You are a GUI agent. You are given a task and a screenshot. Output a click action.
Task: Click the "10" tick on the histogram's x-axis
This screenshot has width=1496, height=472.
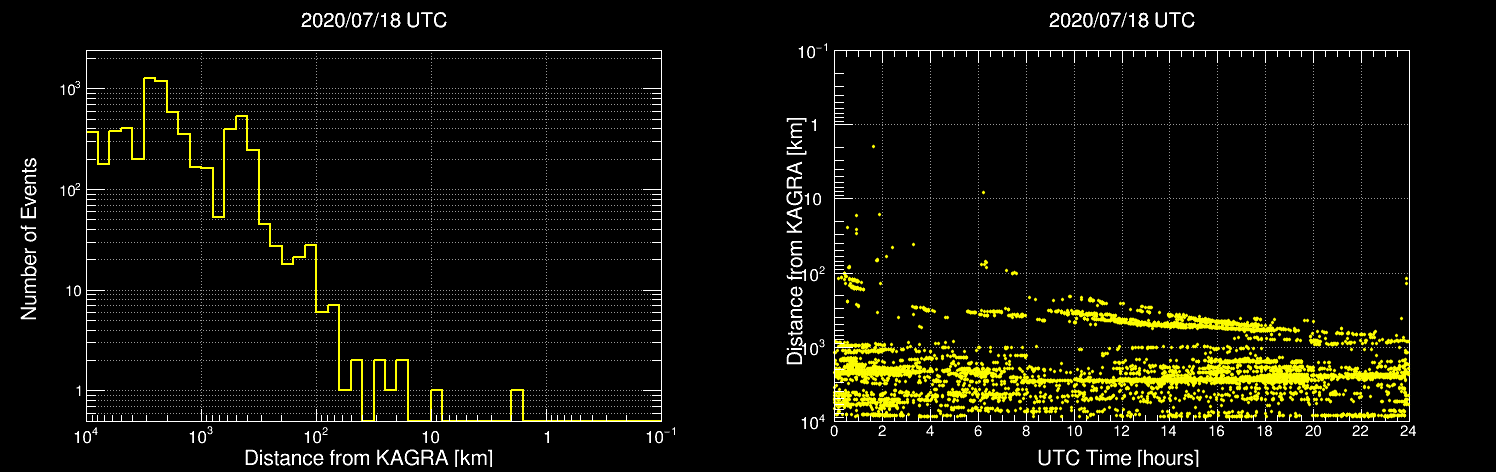tap(431, 438)
